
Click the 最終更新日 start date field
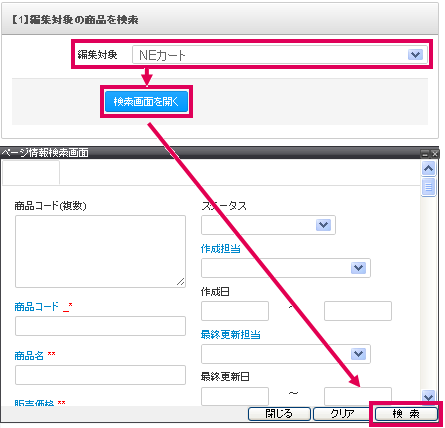(235, 396)
